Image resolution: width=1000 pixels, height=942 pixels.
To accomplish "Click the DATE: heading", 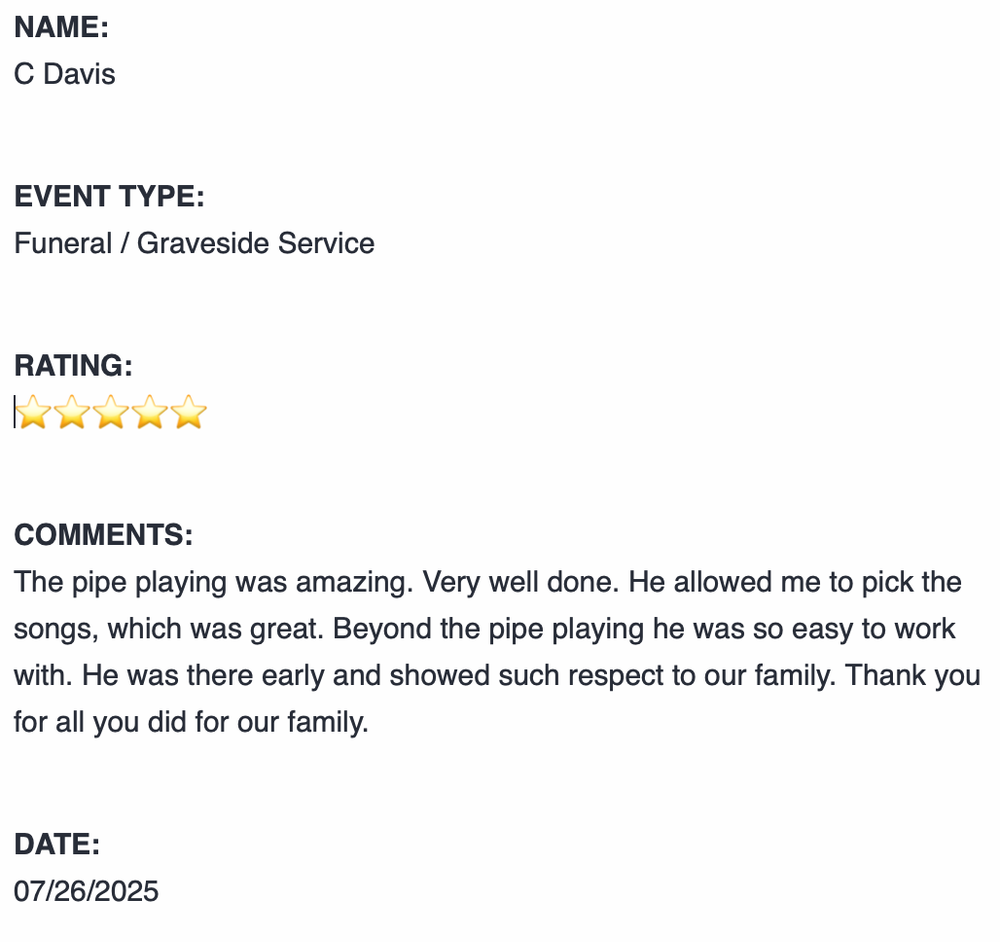I will click(x=57, y=845).
